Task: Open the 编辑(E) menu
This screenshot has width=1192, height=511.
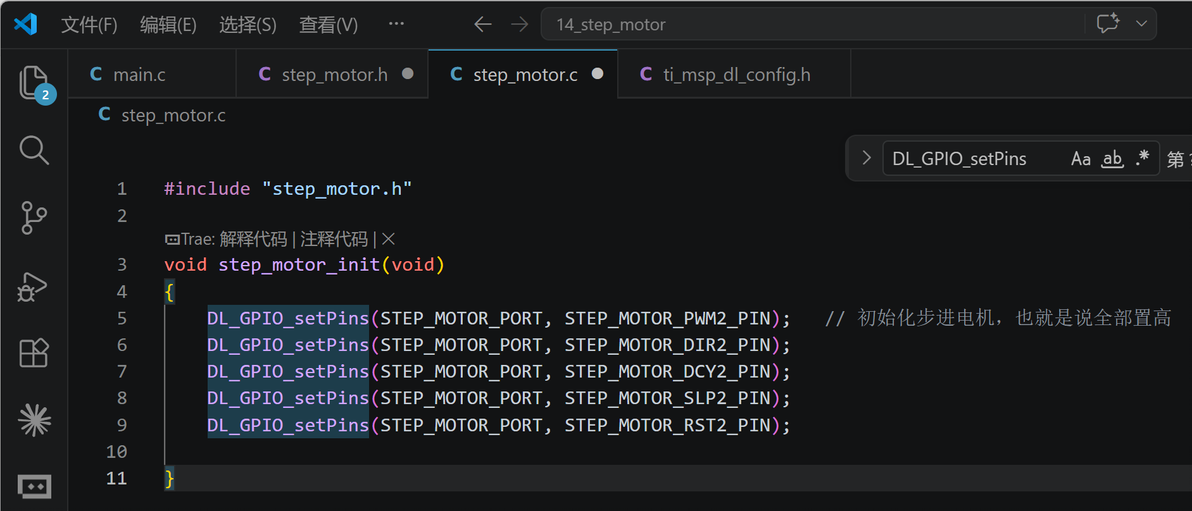Action: coord(168,24)
